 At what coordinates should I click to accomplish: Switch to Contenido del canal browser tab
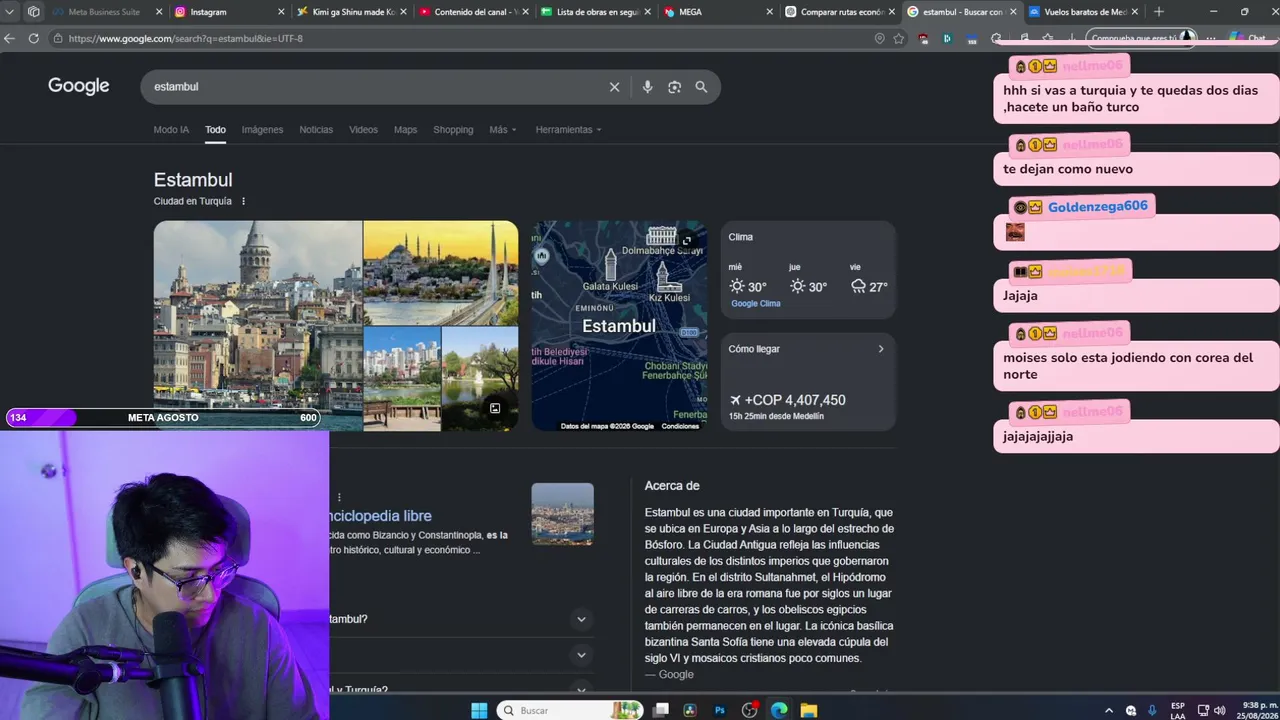click(474, 12)
